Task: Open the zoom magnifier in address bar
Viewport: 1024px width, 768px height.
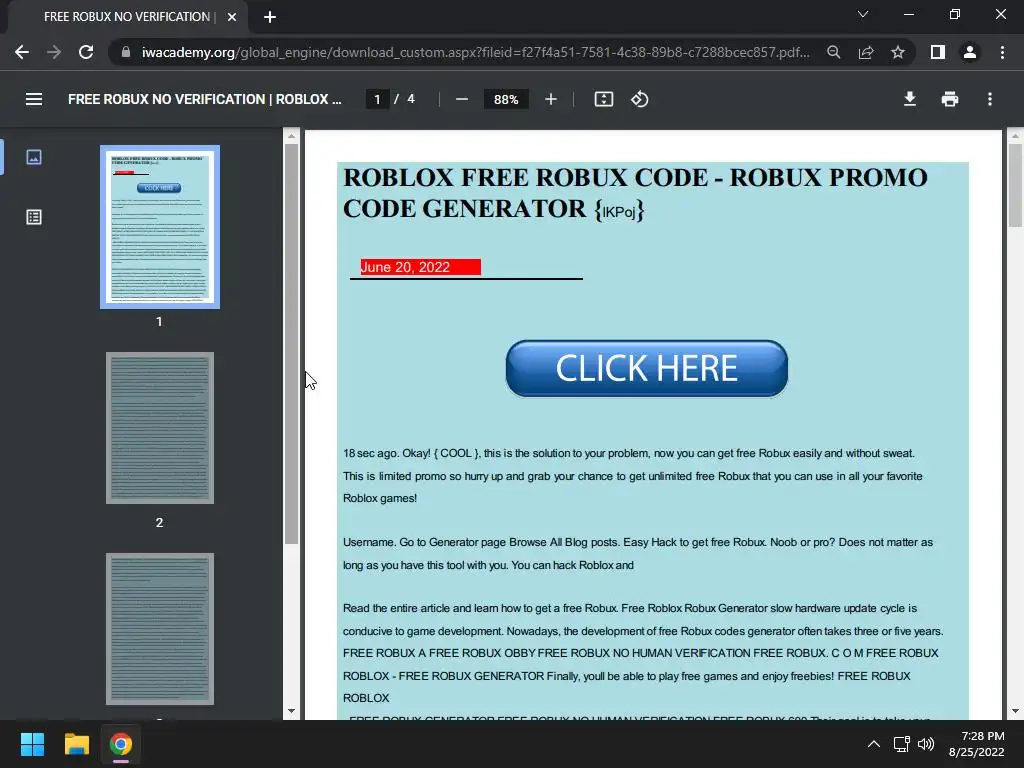Action: [833, 52]
